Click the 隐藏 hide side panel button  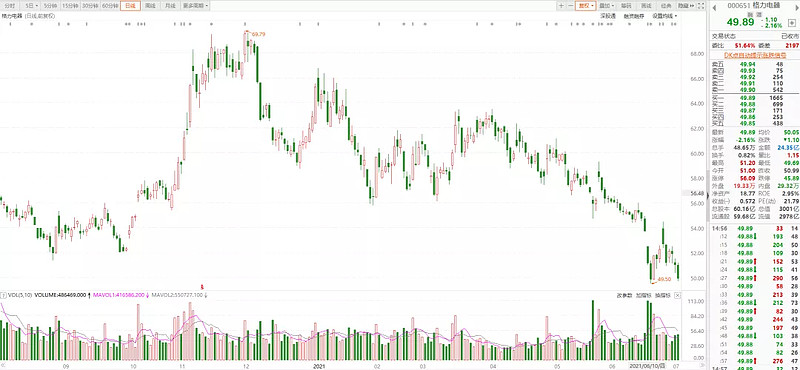(685, 6)
